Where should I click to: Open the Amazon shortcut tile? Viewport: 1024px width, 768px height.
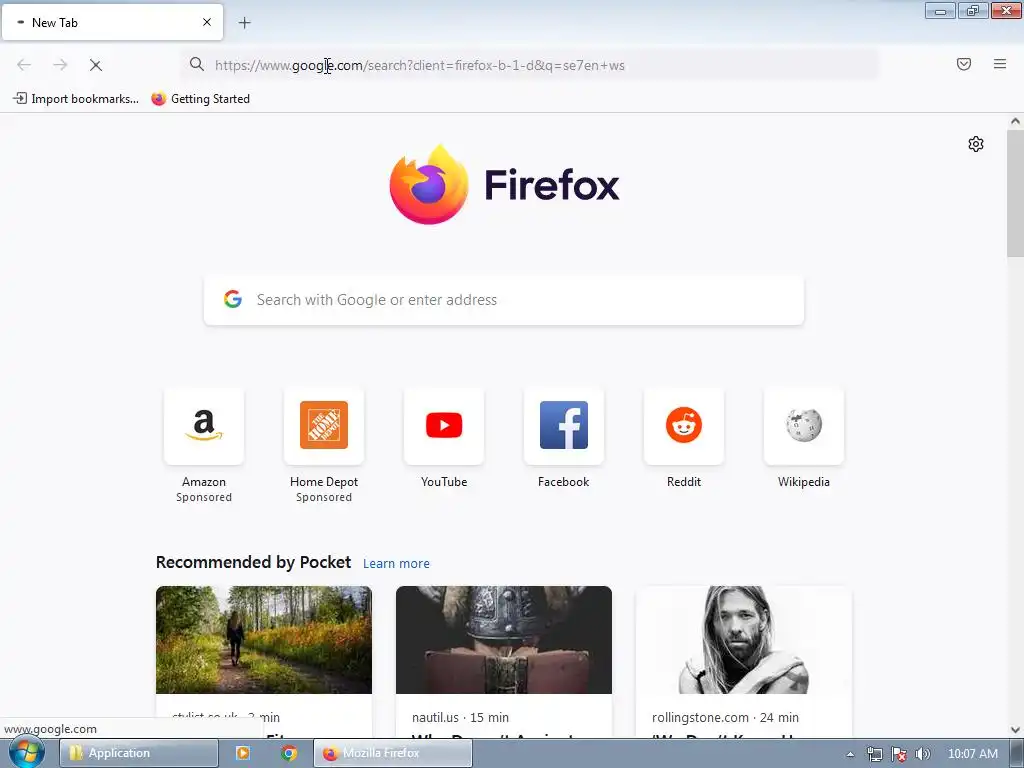point(204,426)
